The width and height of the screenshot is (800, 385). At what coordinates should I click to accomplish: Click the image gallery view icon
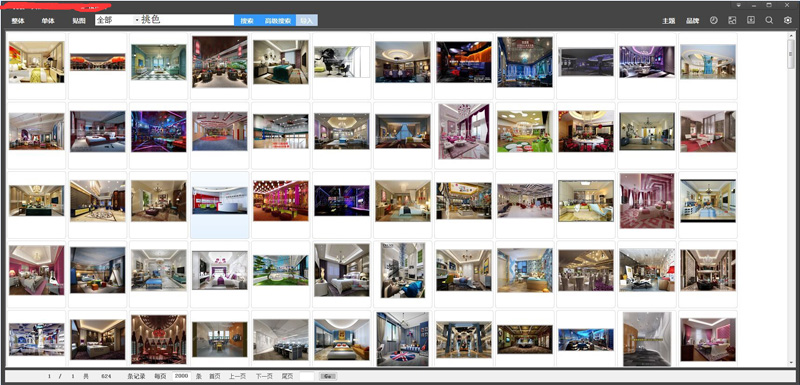point(732,20)
